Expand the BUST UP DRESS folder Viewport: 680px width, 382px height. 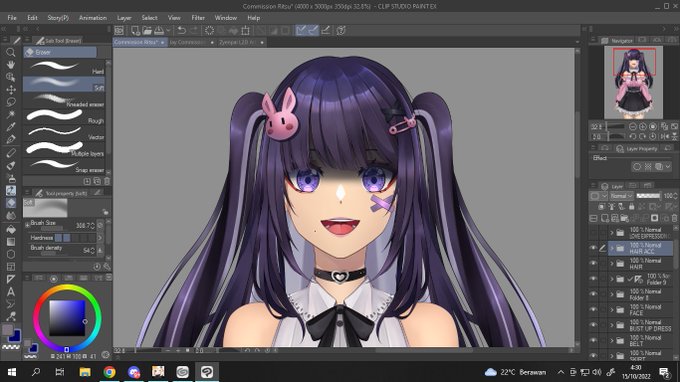click(612, 325)
